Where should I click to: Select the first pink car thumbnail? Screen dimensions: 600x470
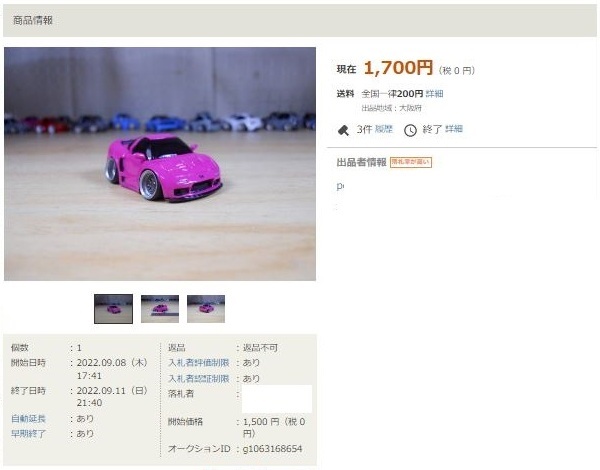[x=114, y=309]
